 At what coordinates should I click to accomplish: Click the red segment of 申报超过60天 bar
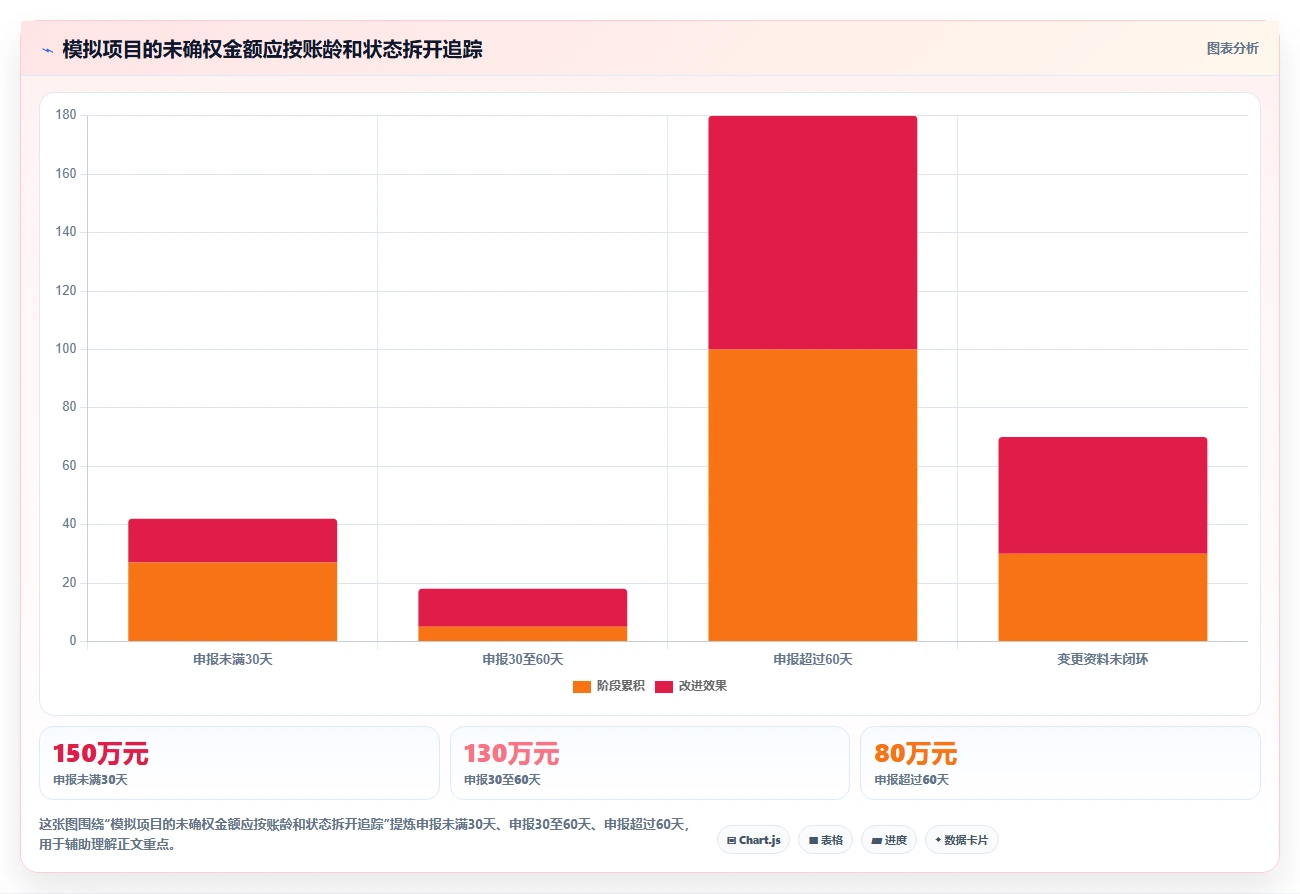[812, 232]
